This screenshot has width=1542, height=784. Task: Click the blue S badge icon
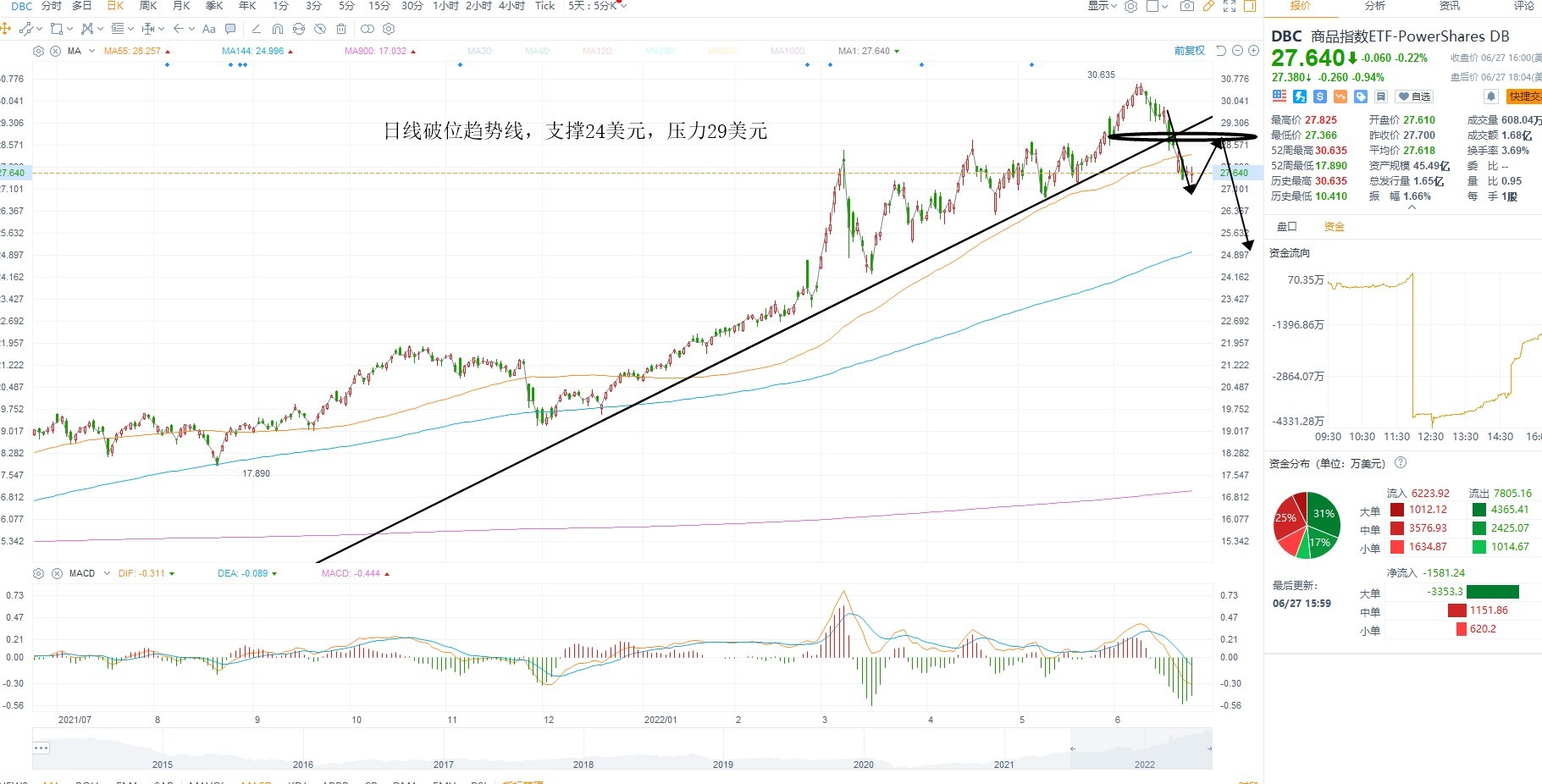click(1320, 97)
